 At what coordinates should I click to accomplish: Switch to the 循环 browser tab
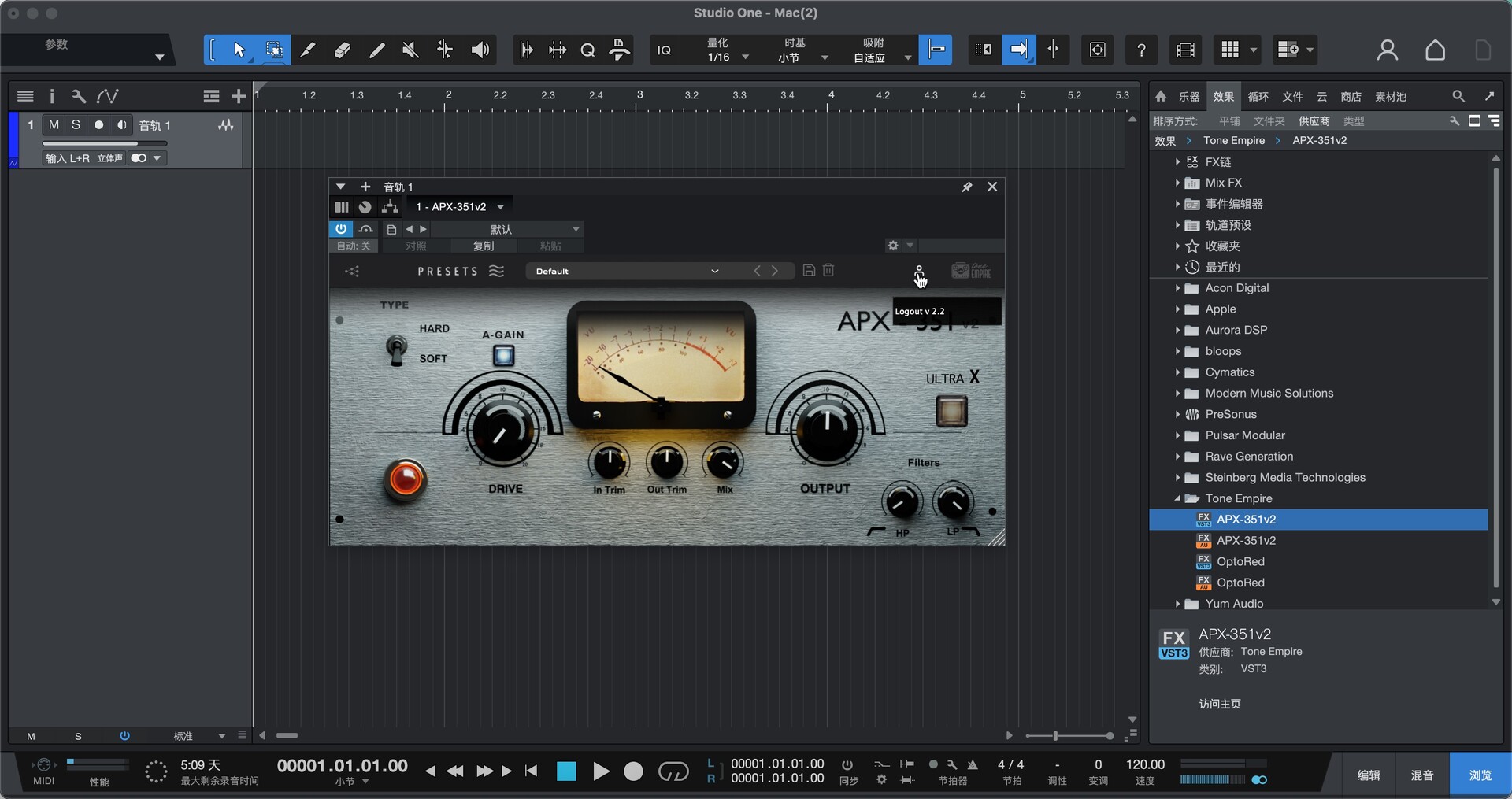point(1258,96)
